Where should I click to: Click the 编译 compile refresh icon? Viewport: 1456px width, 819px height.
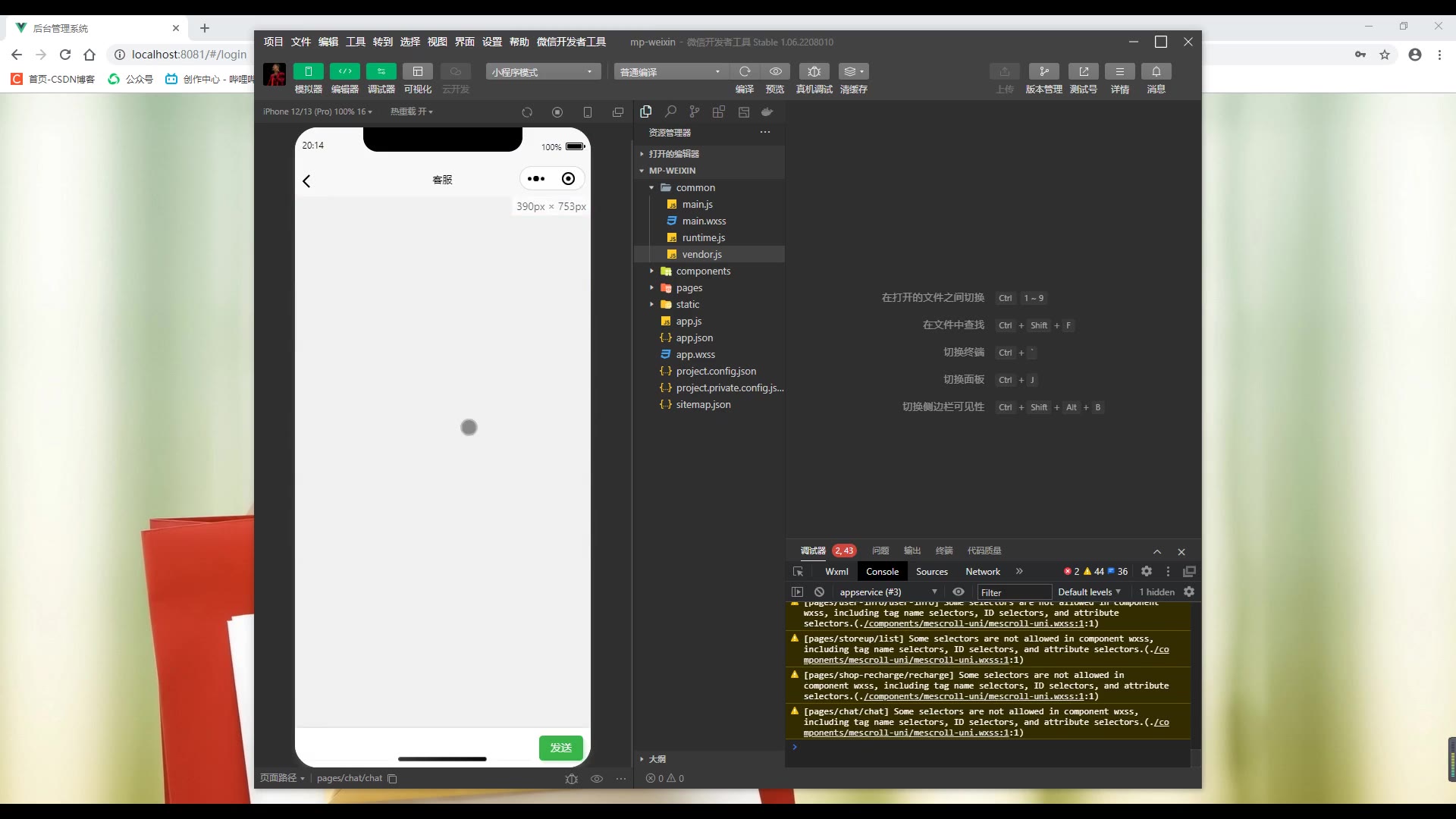[745, 71]
